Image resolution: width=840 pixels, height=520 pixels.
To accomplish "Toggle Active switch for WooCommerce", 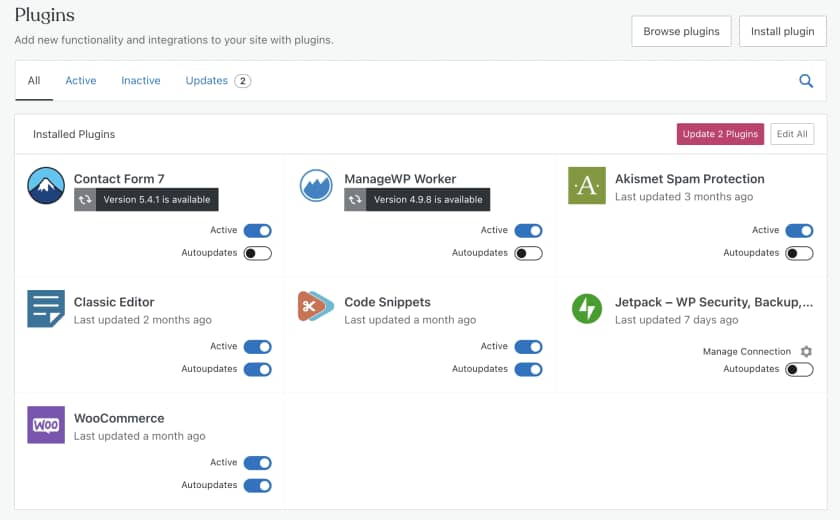I will point(258,463).
